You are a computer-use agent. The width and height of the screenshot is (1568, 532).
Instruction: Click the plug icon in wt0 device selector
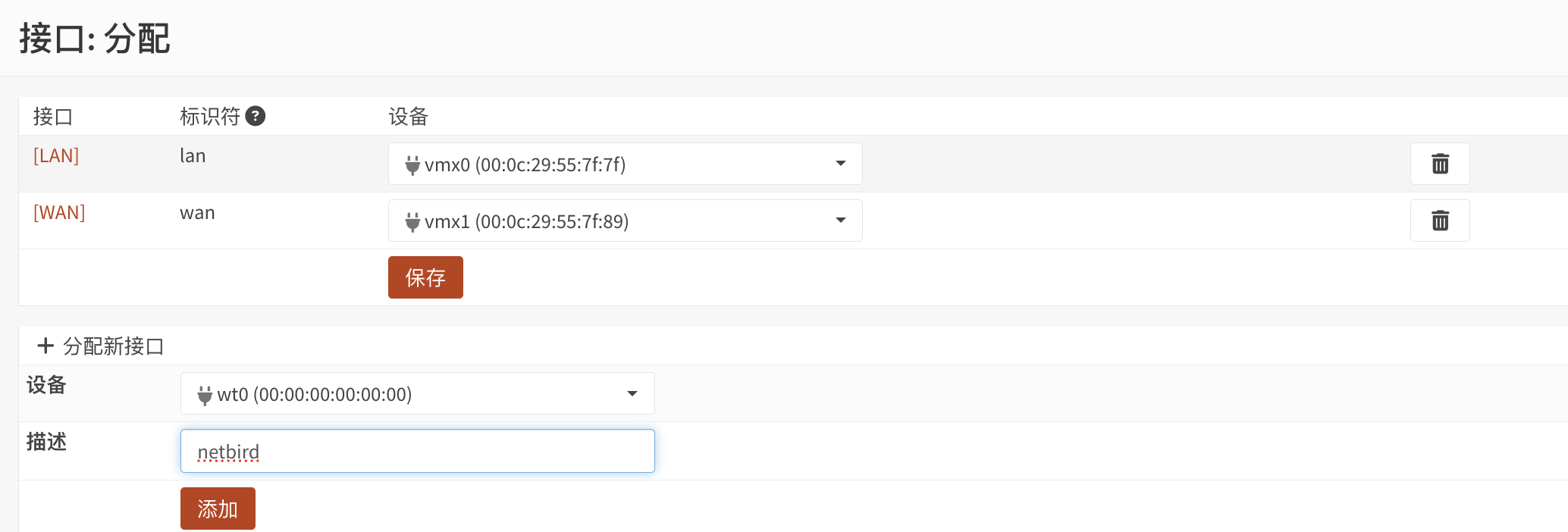[205, 395]
